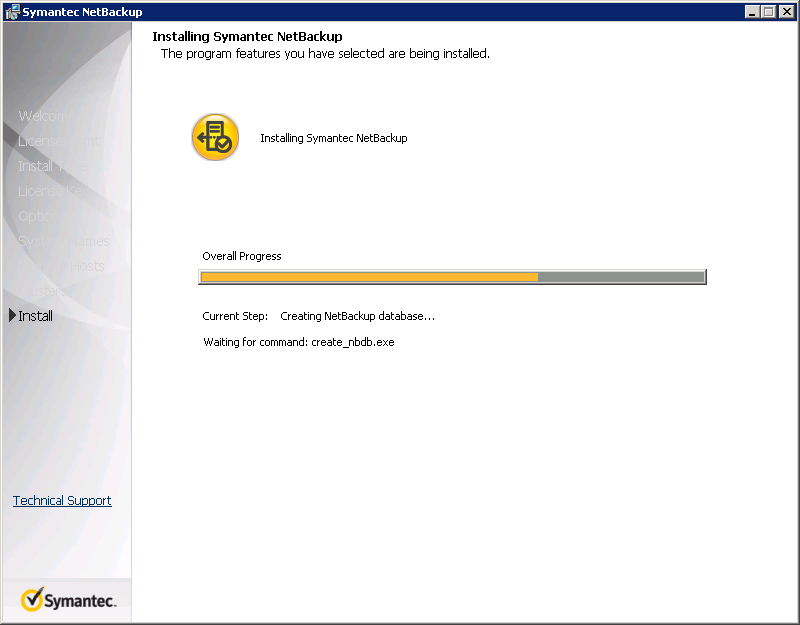Click "Waiting for command: create_nbdb.exe" text
Image resolution: width=800 pixels, height=625 pixels.
tap(299, 342)
